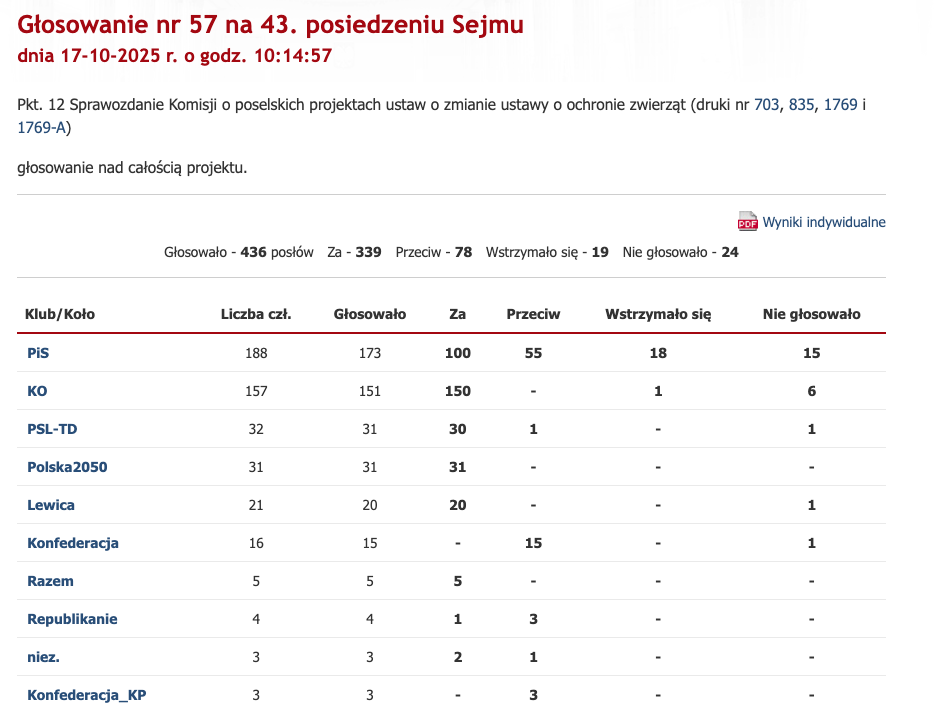The height and width of the screenshot is (727, 944).
Task: Open document link 703
Action: (x=766, y=104)
